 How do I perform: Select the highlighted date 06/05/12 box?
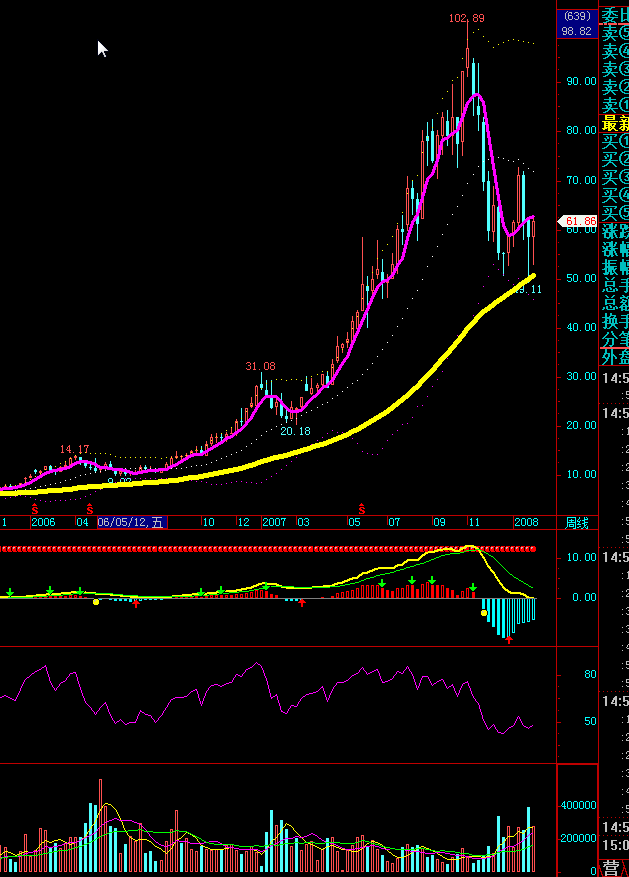[131, 522]
